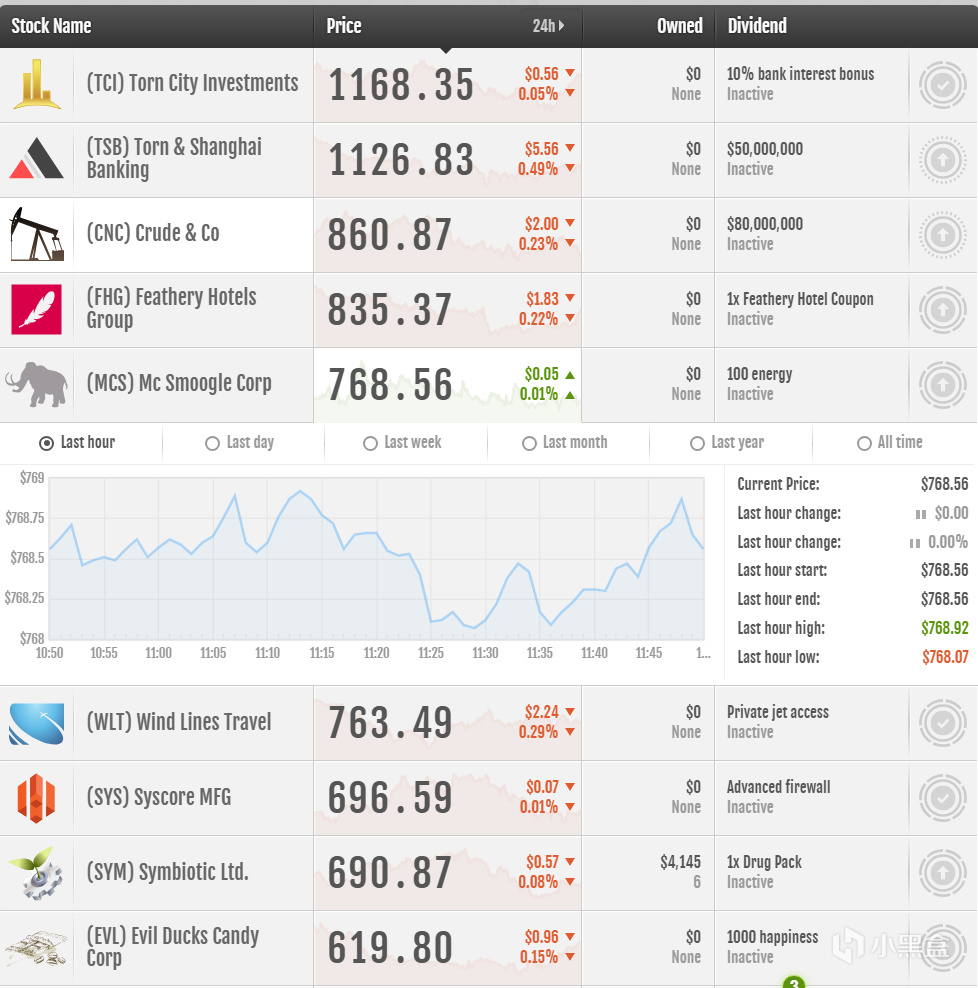The image size is (978, 988).
Task: Expand the CNC price 860.87 chart
Action: click(447, 235)
